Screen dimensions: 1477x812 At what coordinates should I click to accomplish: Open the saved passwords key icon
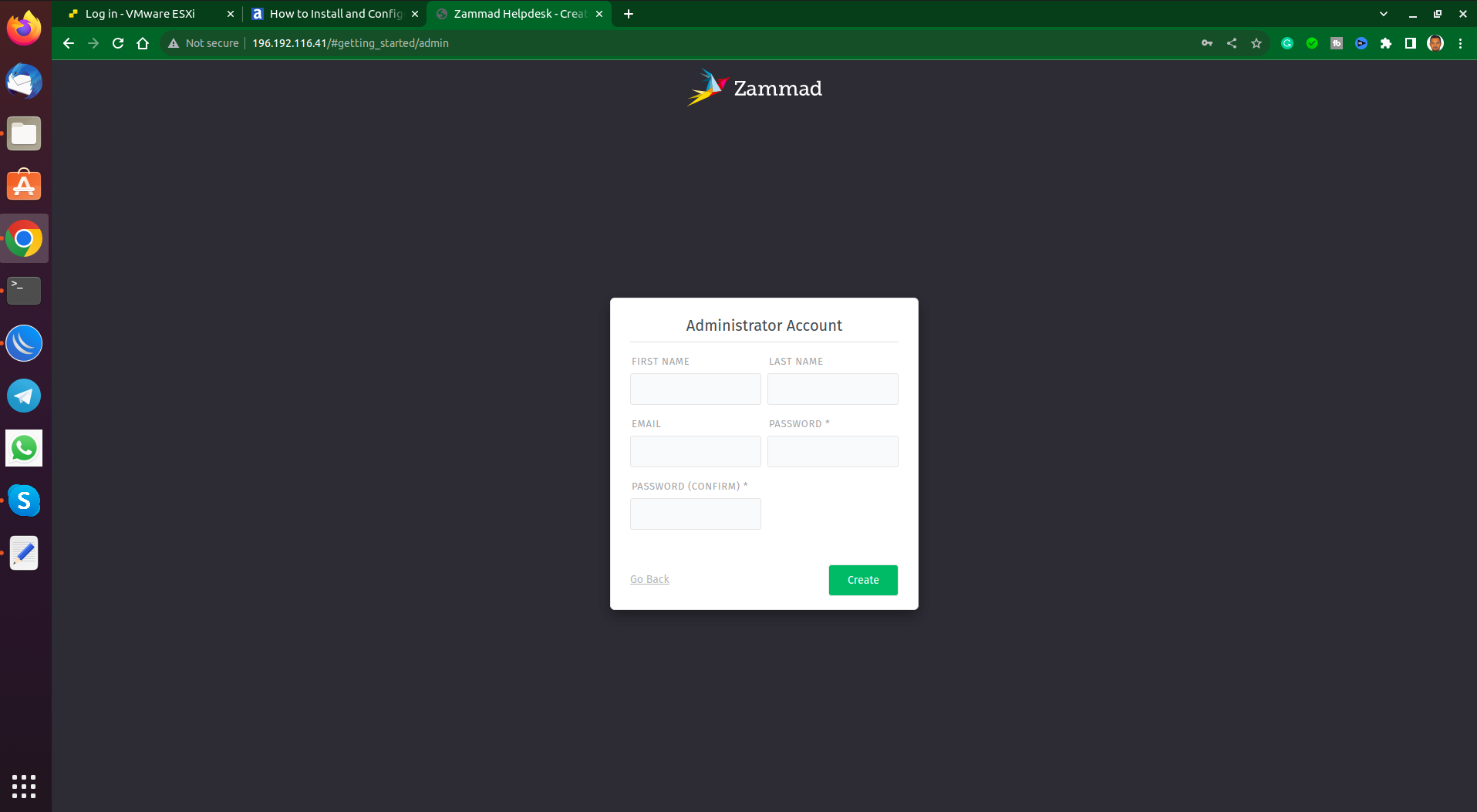[x=1207, y=43]
